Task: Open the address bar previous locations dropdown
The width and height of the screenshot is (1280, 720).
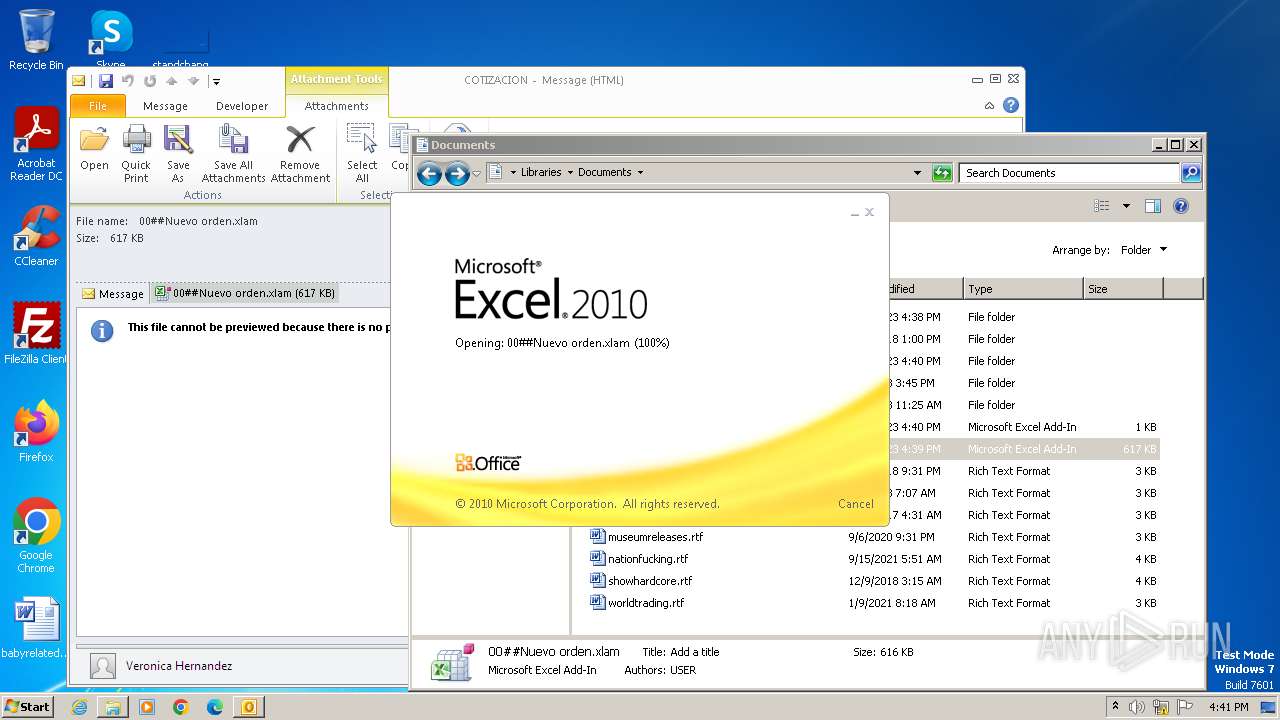Action: point(917,173)
